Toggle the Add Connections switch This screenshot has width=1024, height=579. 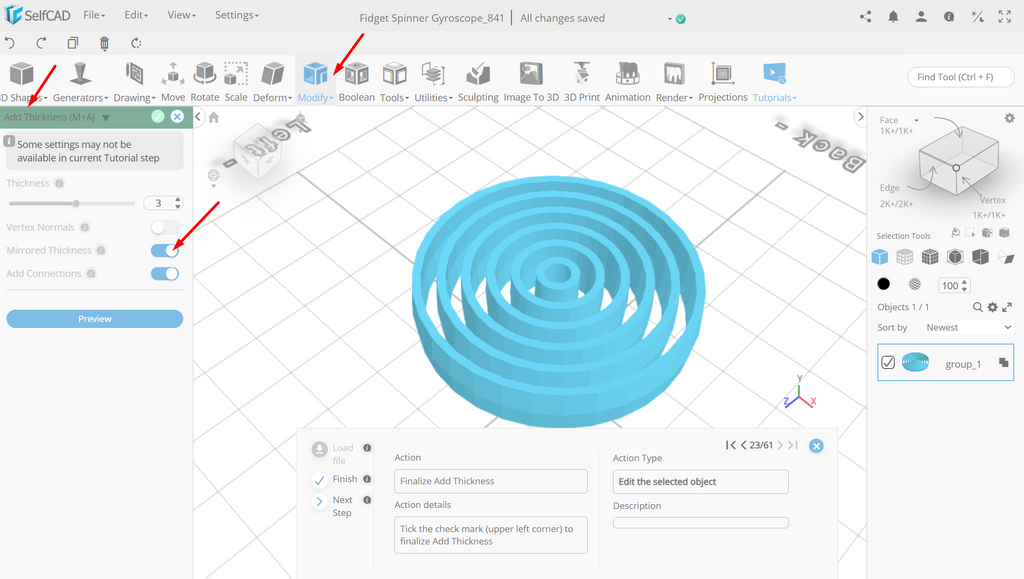coord(165,274)
